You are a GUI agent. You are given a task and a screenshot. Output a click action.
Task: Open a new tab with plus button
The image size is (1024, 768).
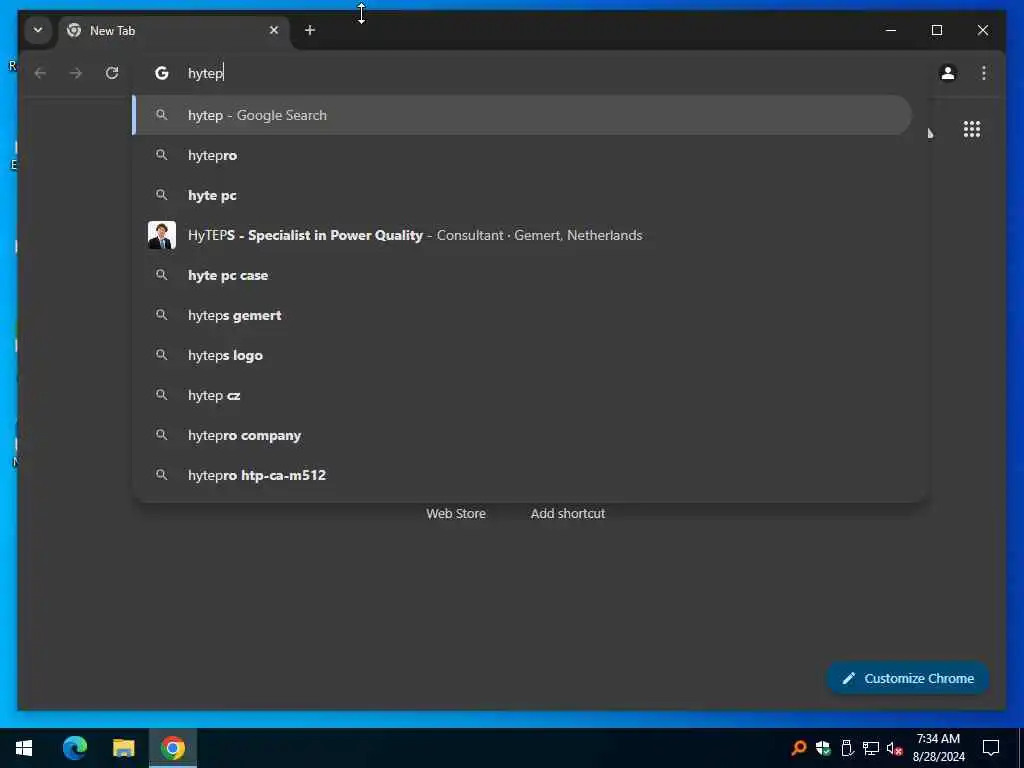[x=310, y=30]
